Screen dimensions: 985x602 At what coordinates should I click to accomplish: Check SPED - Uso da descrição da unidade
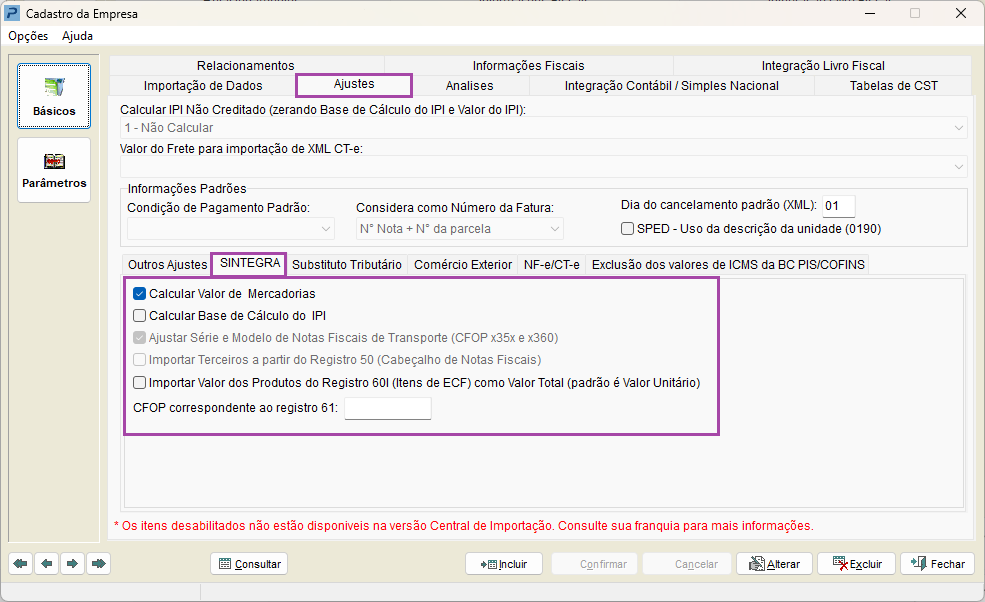pyautogui.click(x=628, y=229)
